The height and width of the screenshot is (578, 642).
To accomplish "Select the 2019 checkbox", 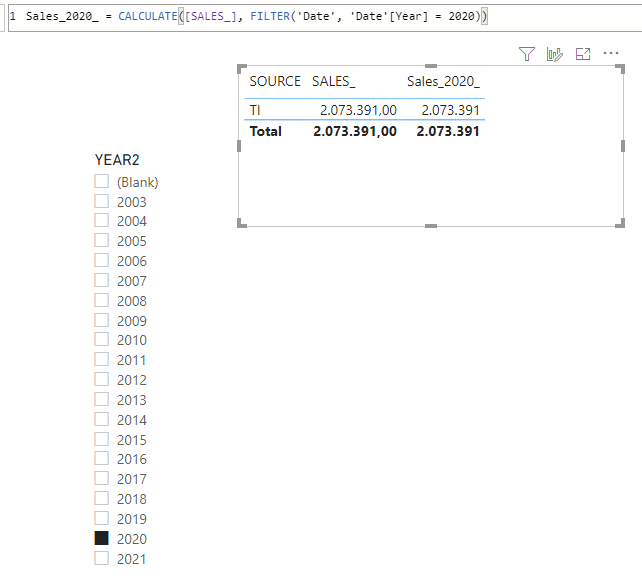I will [102, 518].
